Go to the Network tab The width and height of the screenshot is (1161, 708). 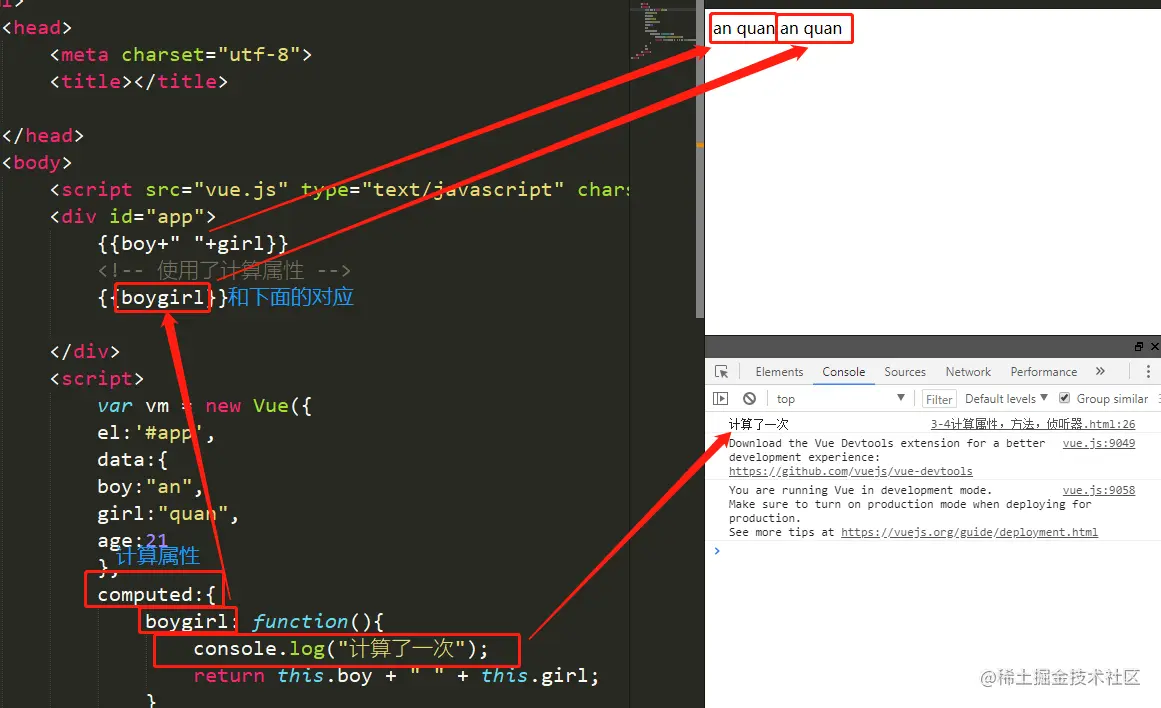968,372
